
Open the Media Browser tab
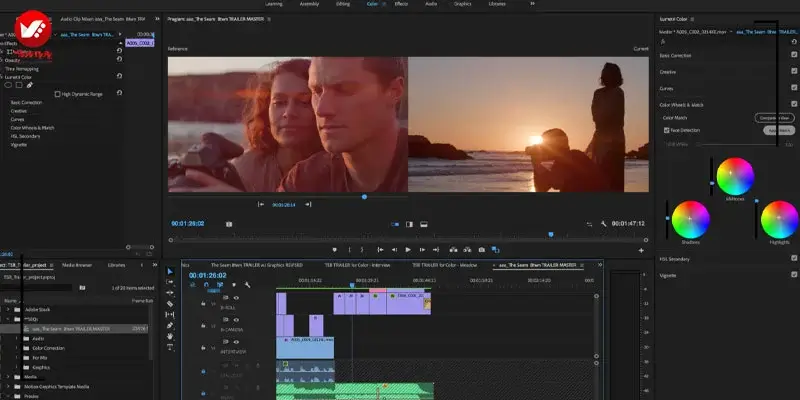tap(77, 265)
